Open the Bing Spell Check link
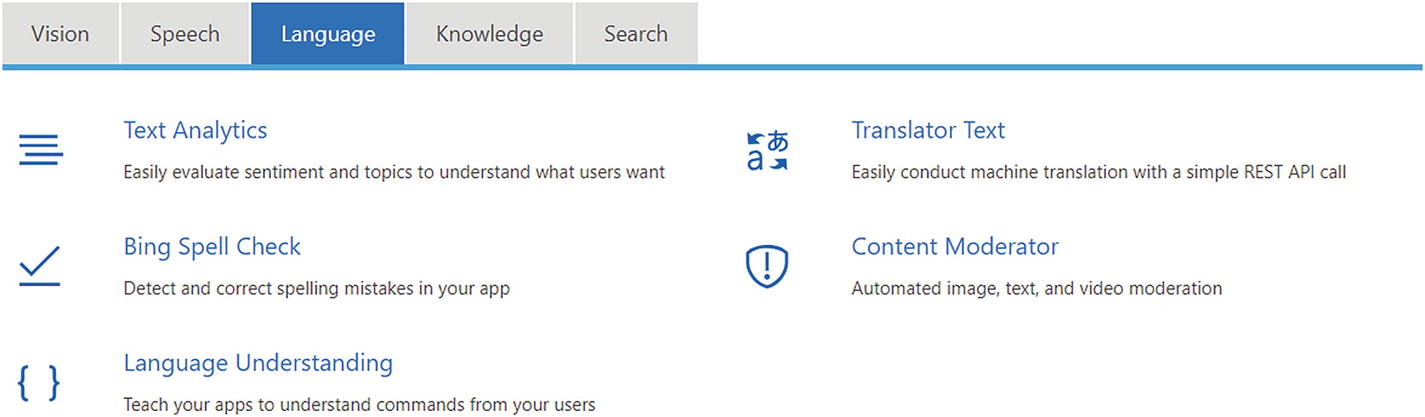1425x417 pixels. coord(212,246)
